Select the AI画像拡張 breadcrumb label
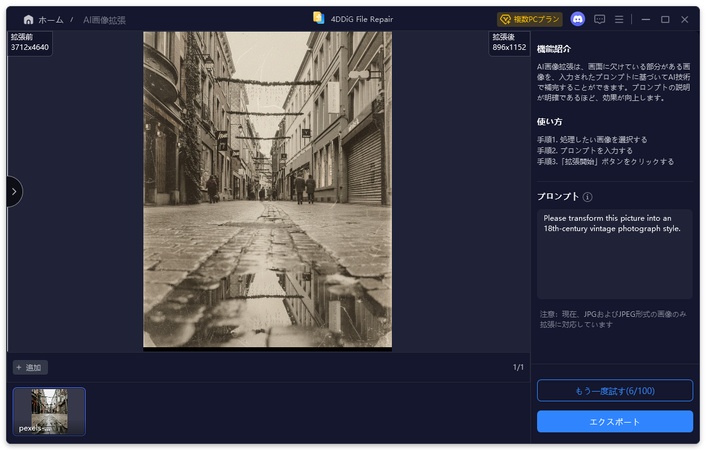706x450 pixels. click(x=104, y=20)
